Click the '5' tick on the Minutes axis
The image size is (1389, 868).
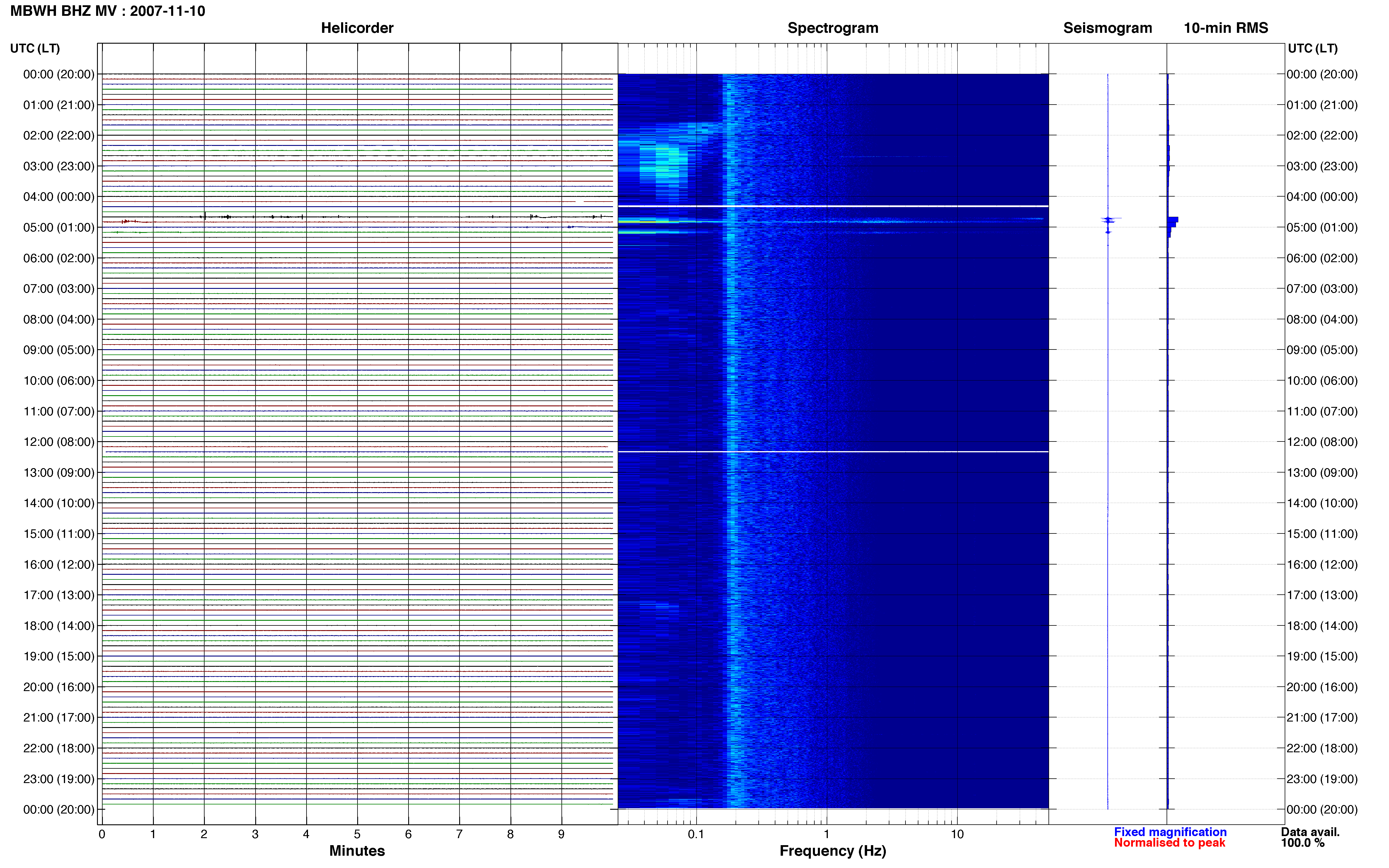click(357, 834)
